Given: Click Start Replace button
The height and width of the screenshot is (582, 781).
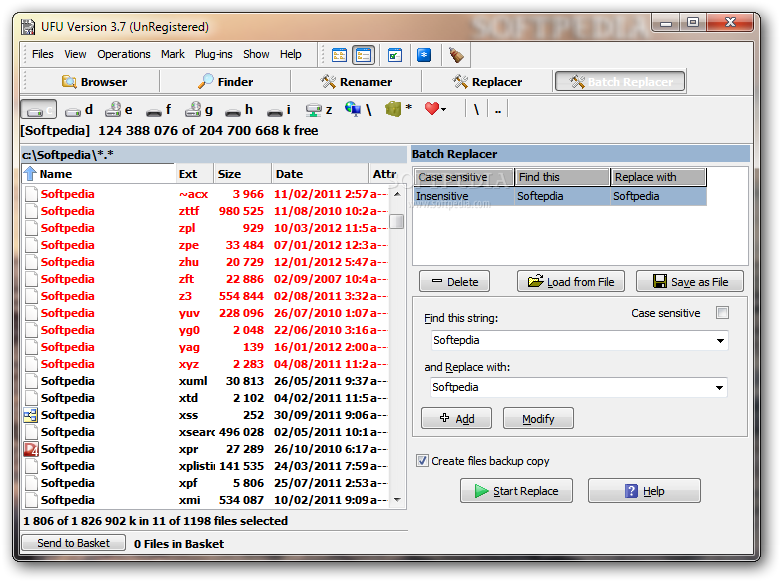Looking at the screenshot, I should coord(516,491).
